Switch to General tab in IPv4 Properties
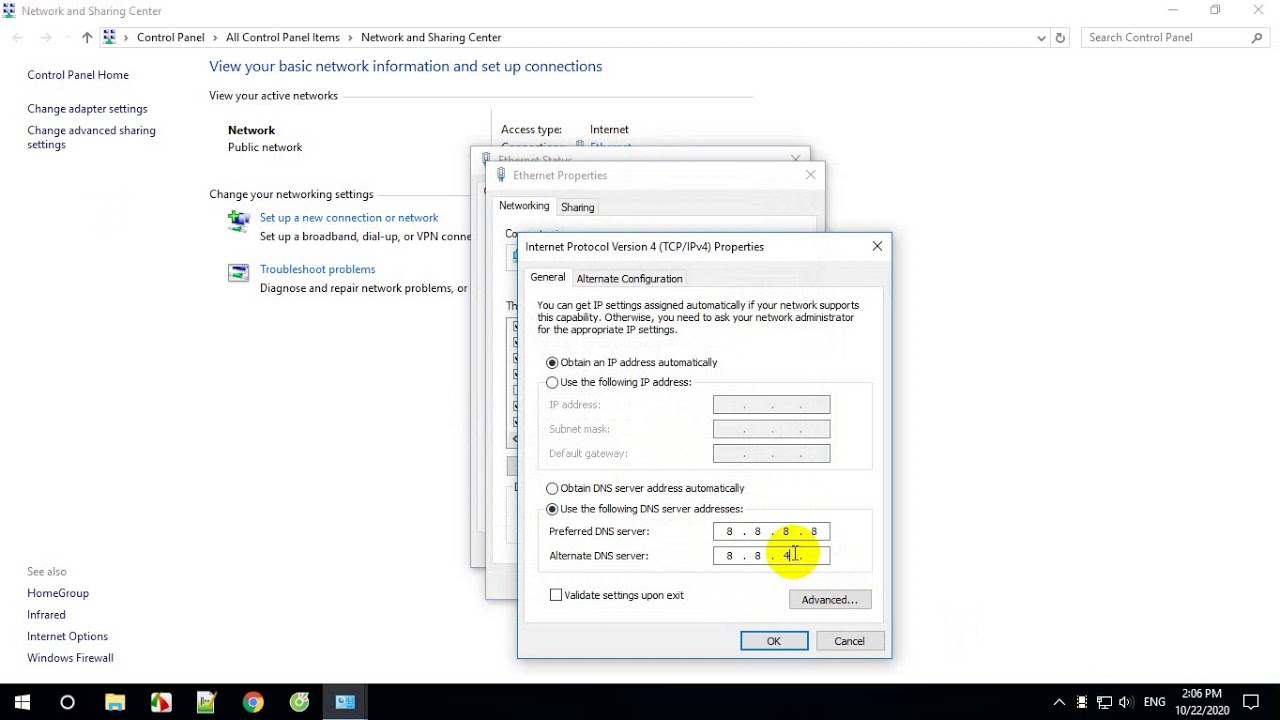 547,277
